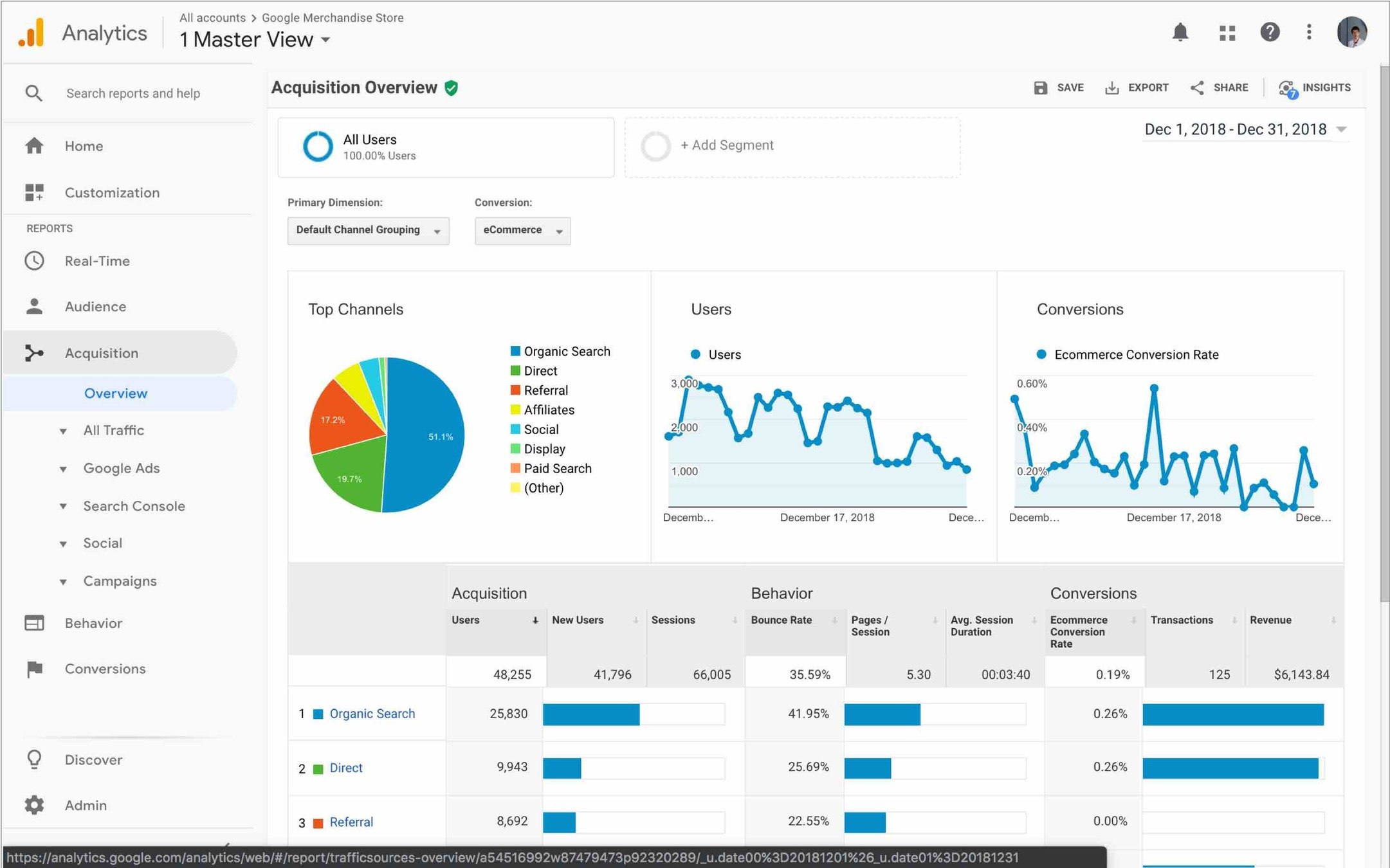This screenshot has width=1390, height=868.
Task: Click the Share report icon
Action: (x=1197, y=88)
